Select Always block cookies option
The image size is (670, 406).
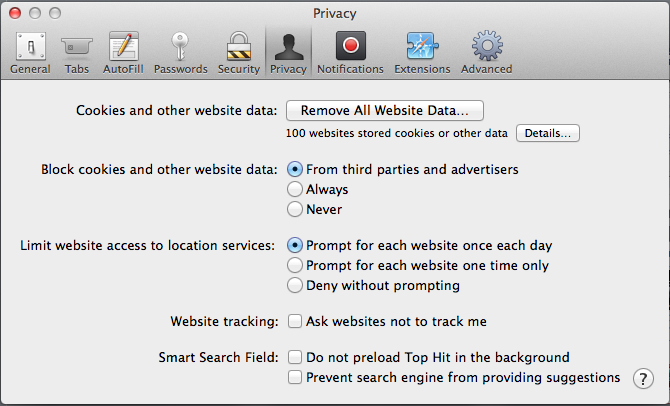[295, 189]
